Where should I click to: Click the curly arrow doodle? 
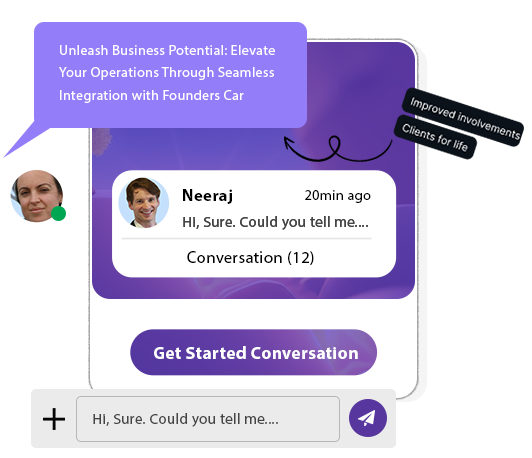338,148
